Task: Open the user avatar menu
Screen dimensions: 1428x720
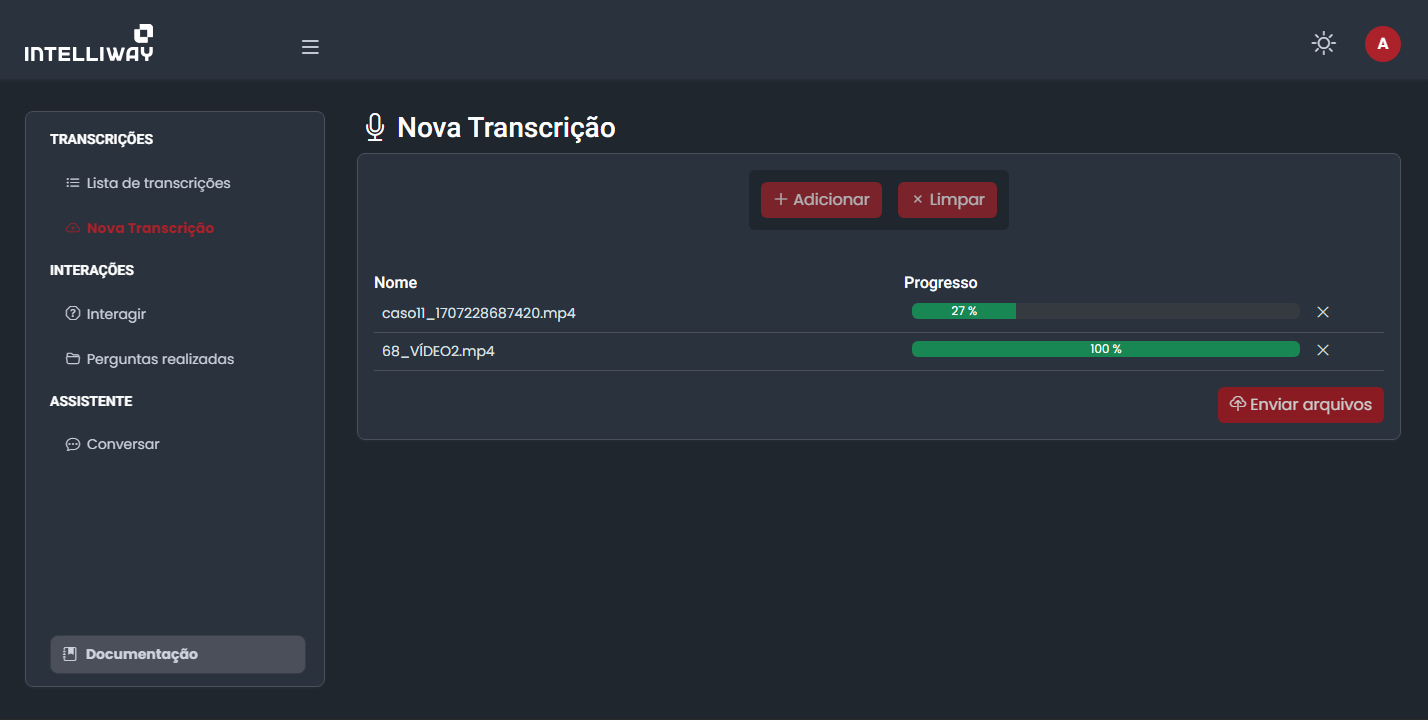Action: click(x=1382, y=44)
